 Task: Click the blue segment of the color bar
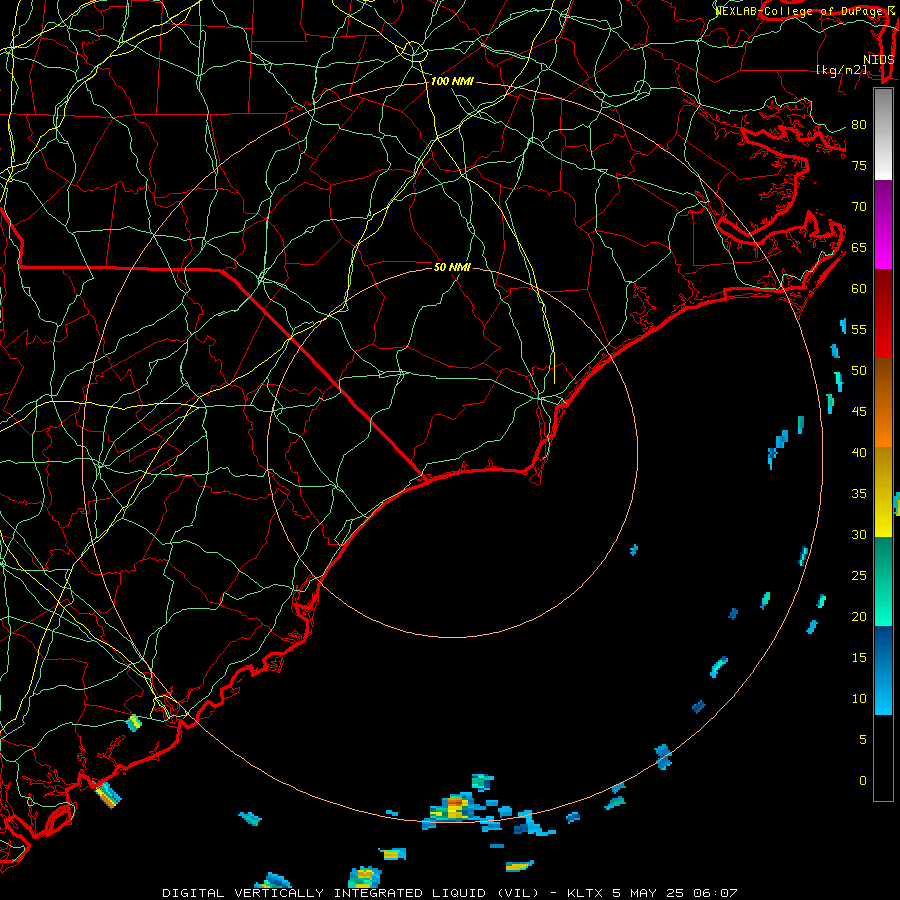pos(883,670)
